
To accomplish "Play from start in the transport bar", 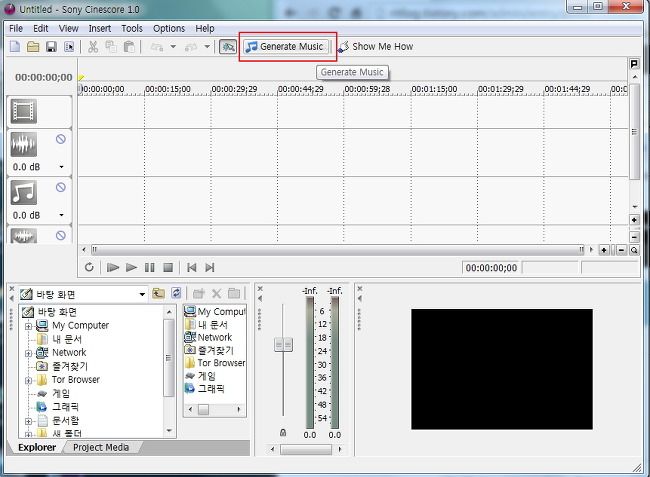I will pyautogui.click(x=113, y=267).
